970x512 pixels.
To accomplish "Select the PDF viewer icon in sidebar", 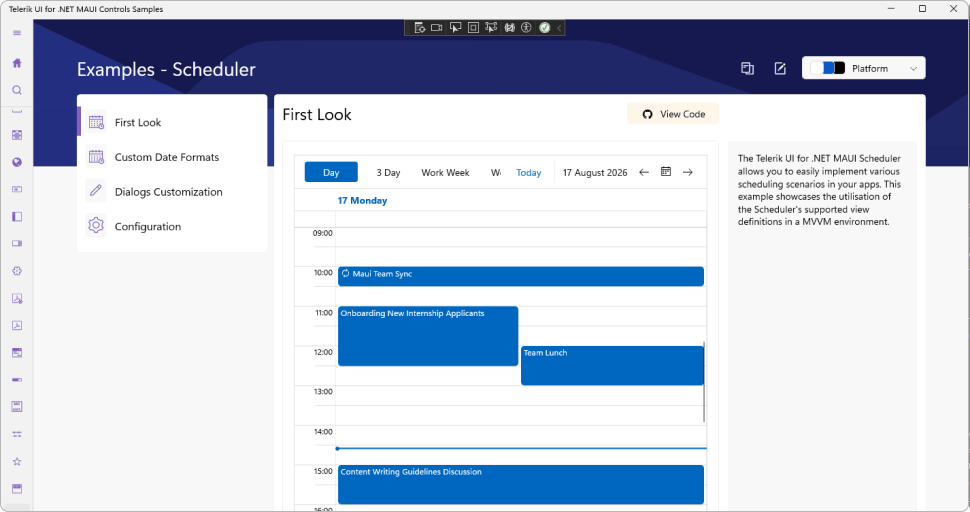I will (17, 325).
